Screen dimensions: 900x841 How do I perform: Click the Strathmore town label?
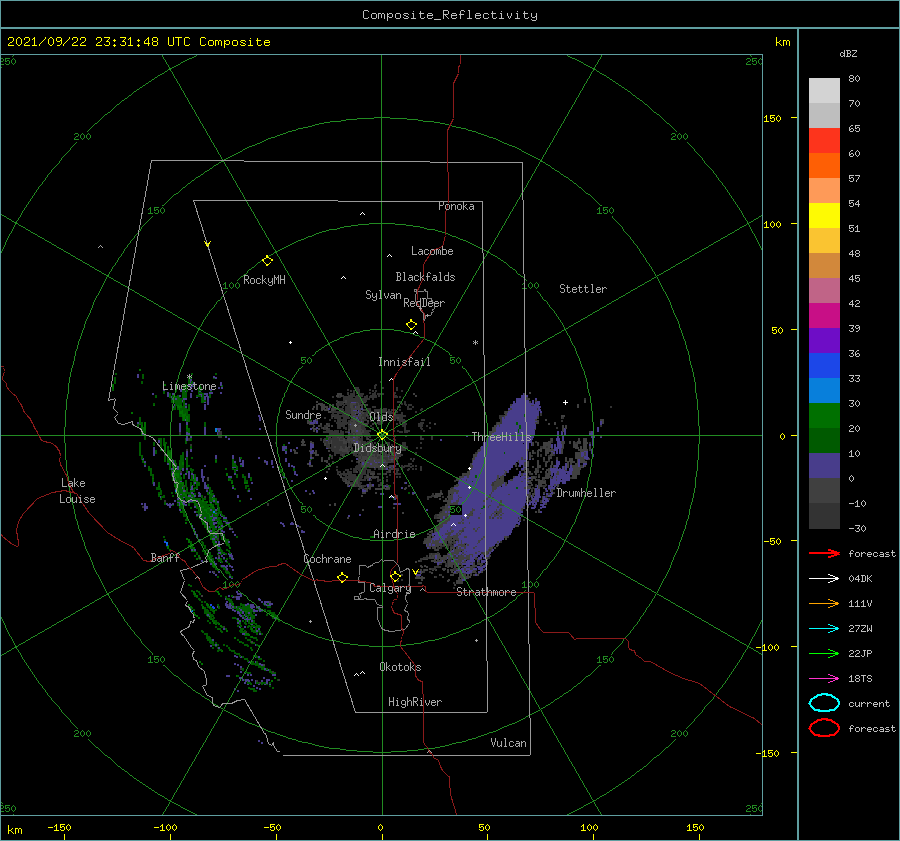point(486,592)
